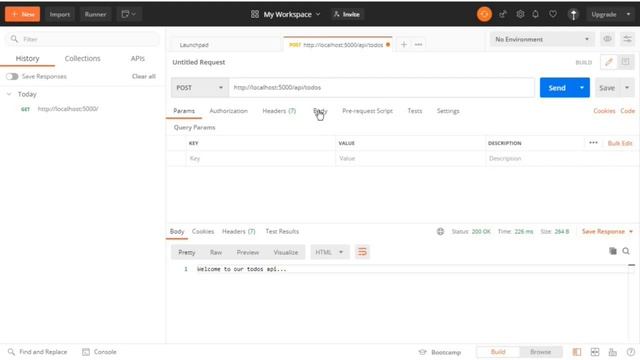
Task: Open the My Workspace dropdown
Action: coord(285,14)
